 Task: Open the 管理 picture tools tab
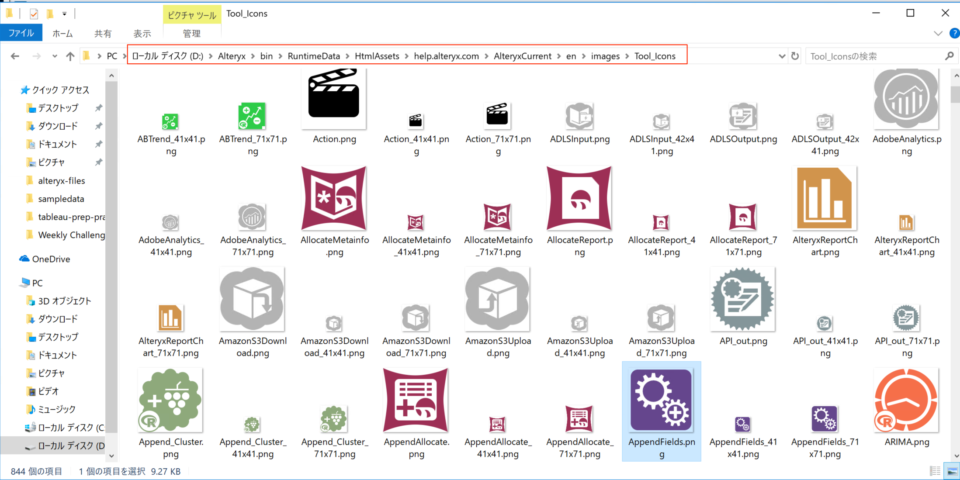(x=191, y=33)
